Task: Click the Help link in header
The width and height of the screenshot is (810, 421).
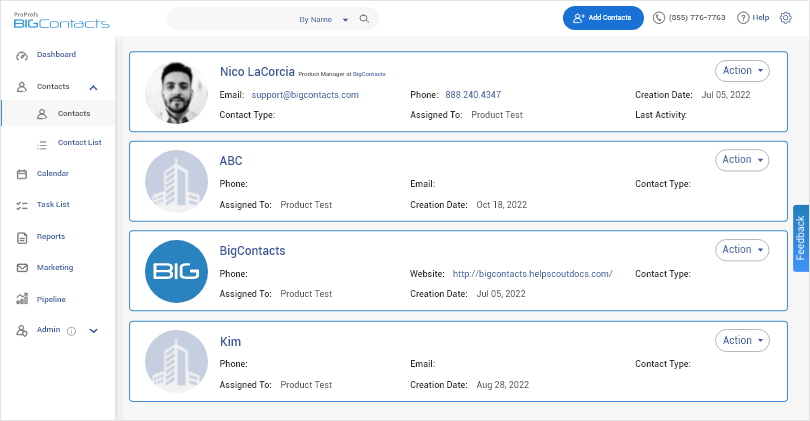Action: tap(760, 18)
